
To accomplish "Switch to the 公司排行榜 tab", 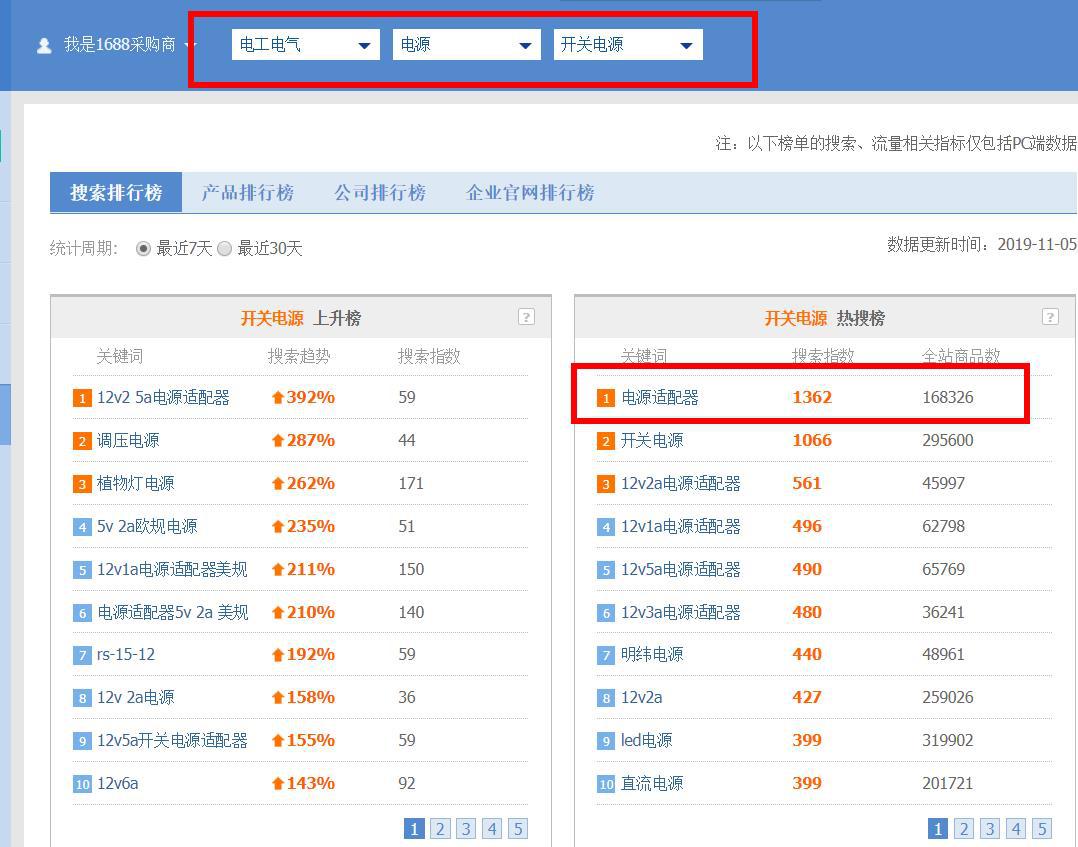I will pyautogui.click(x=379, y=192).
